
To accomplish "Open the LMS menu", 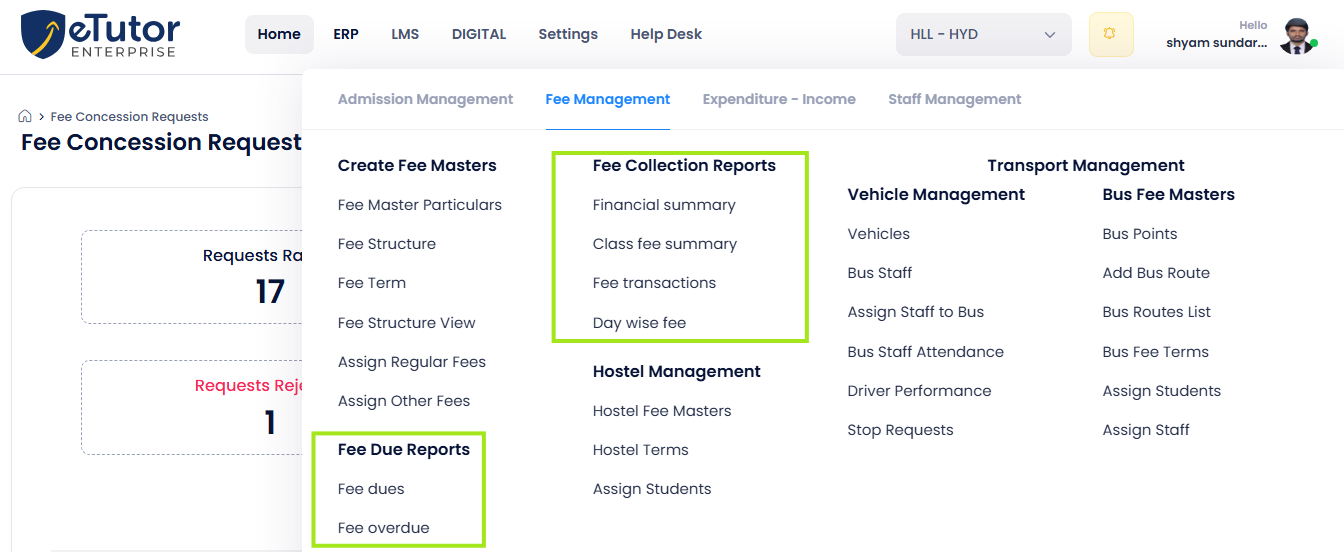I will [x=405, y=34].
